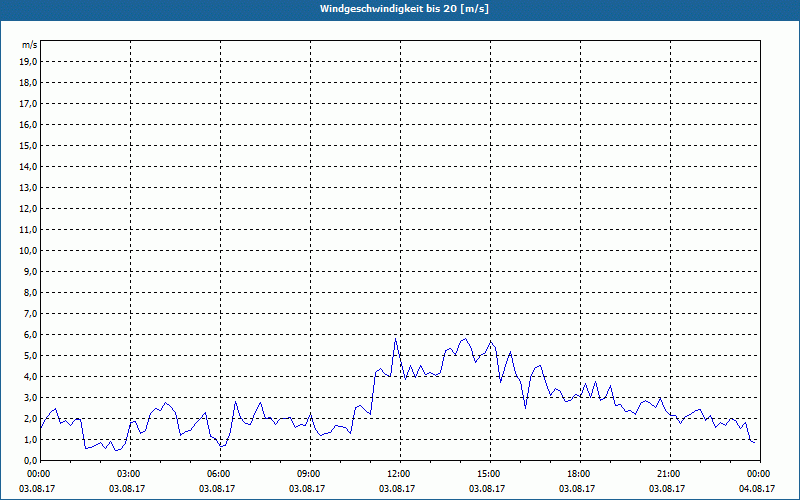Click the "12:00" time label
Screen dimensions: 800x500
point(401,474)
